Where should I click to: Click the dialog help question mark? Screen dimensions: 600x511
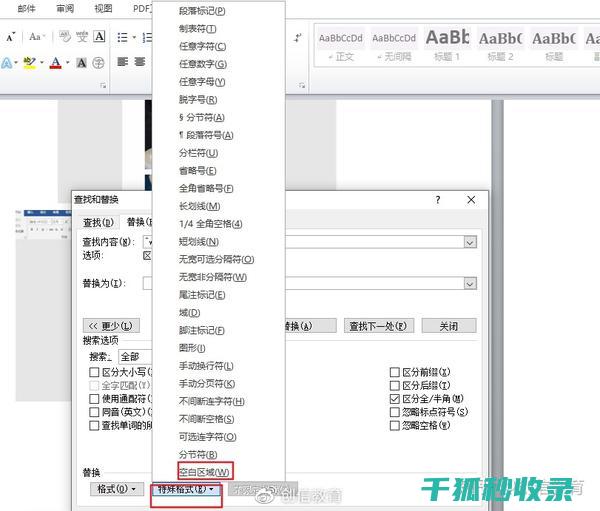coord(438,199)
